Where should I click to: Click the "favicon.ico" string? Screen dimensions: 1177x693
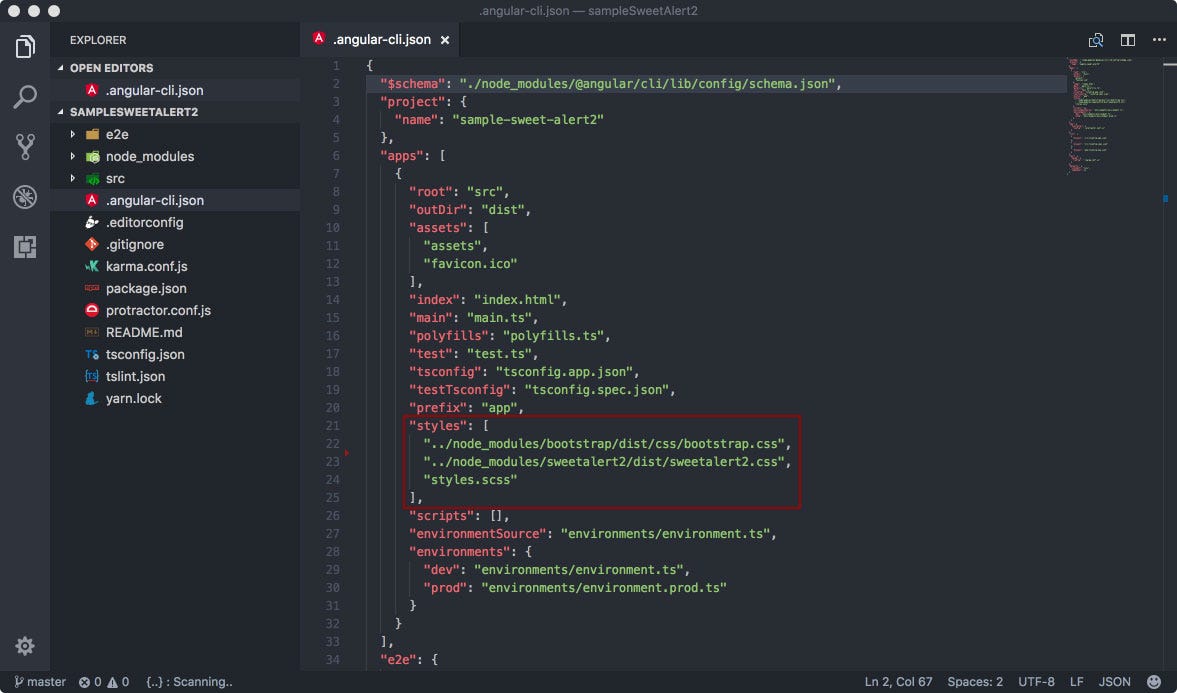tap(471, 264)
